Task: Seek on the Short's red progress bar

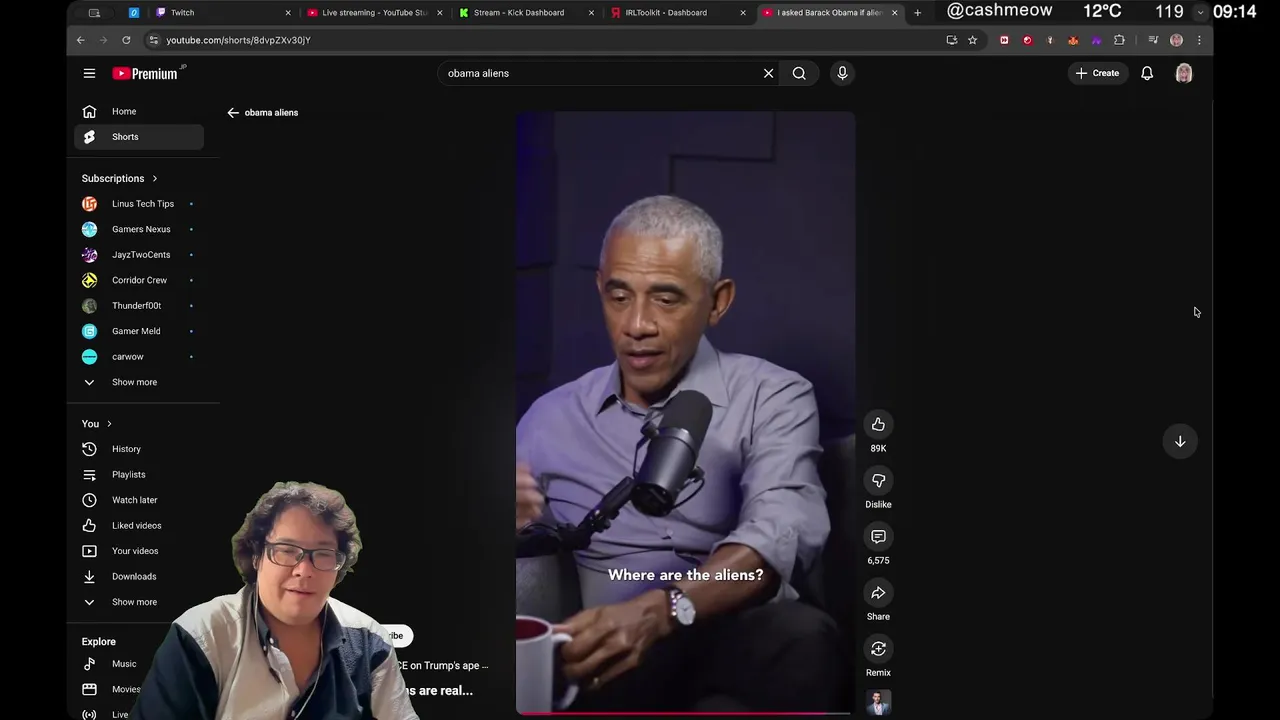Action: pos(685,714)
